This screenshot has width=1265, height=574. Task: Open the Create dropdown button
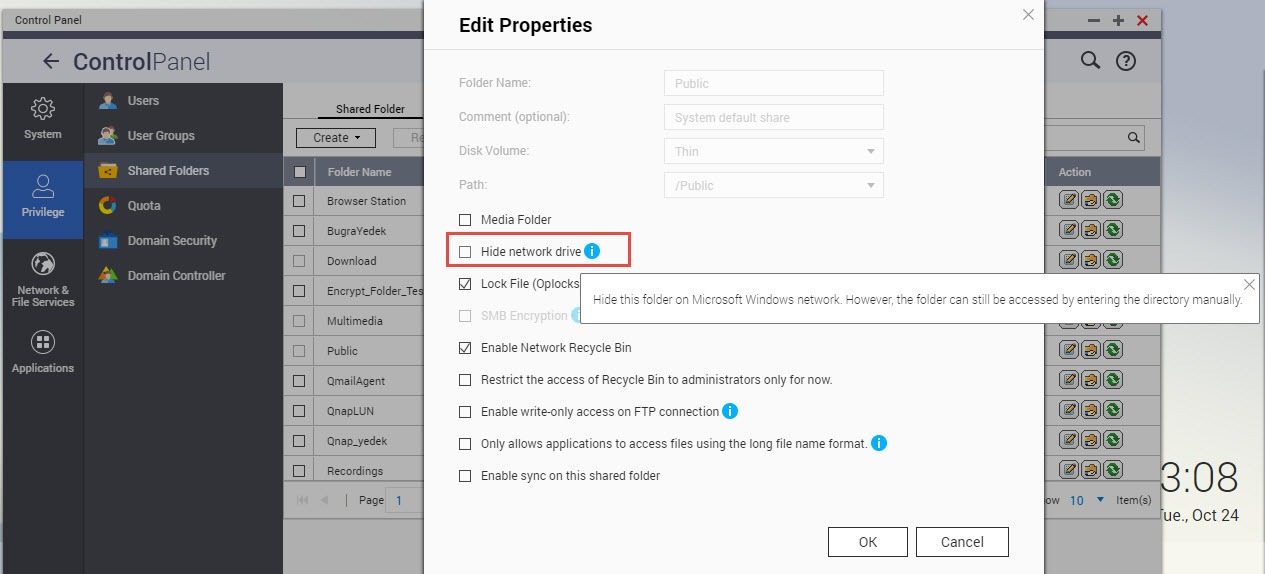coord(335,138)
